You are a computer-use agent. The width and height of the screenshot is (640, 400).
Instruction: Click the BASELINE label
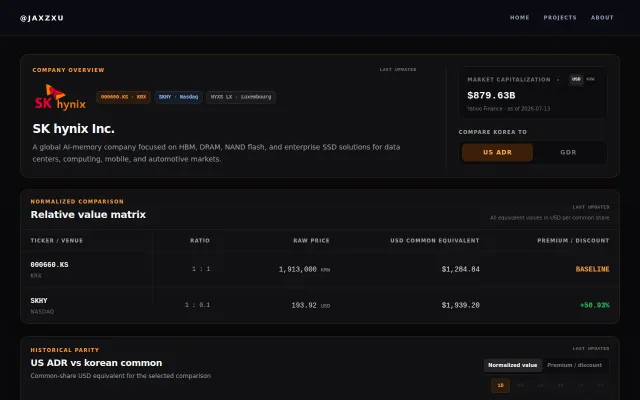(592, 269)
